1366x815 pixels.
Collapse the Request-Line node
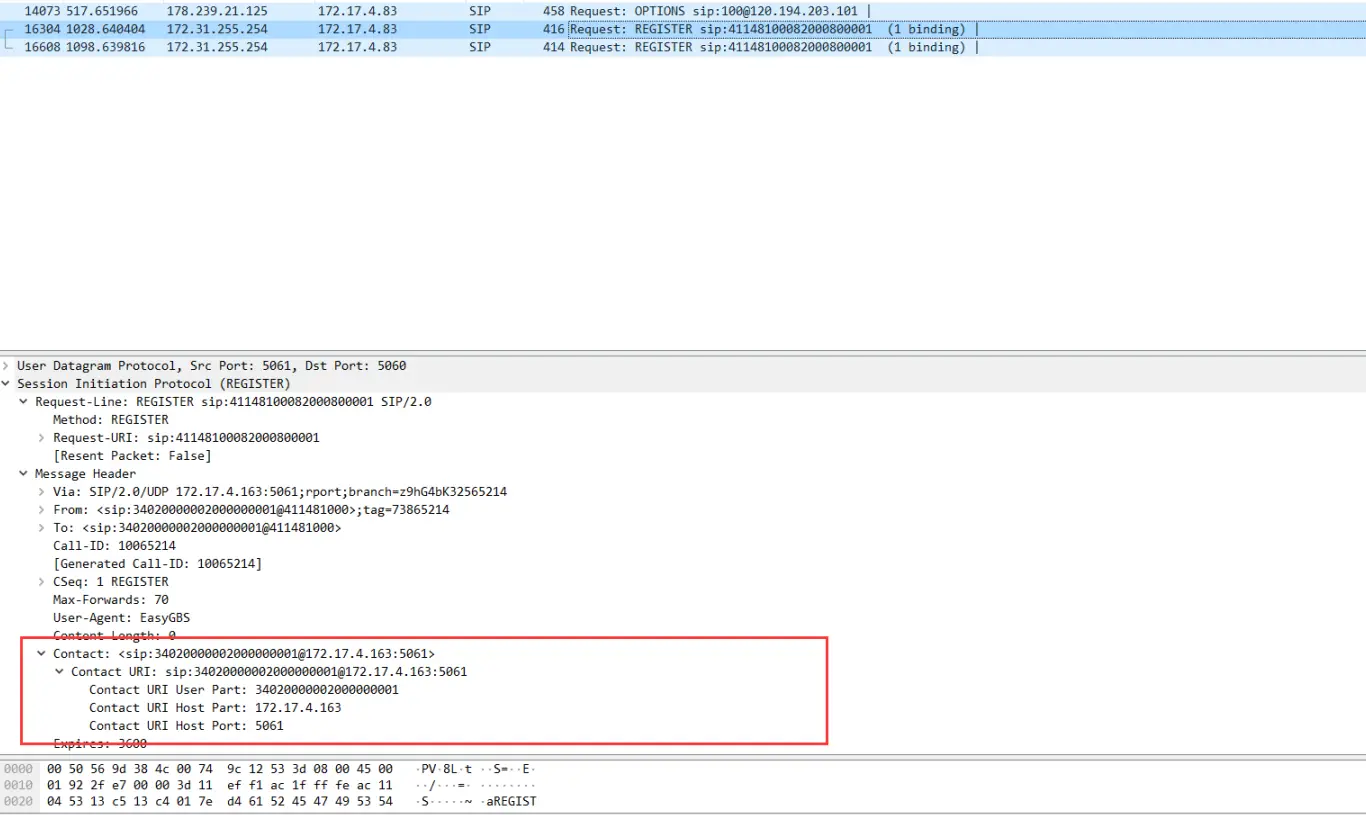coord(24,402)
